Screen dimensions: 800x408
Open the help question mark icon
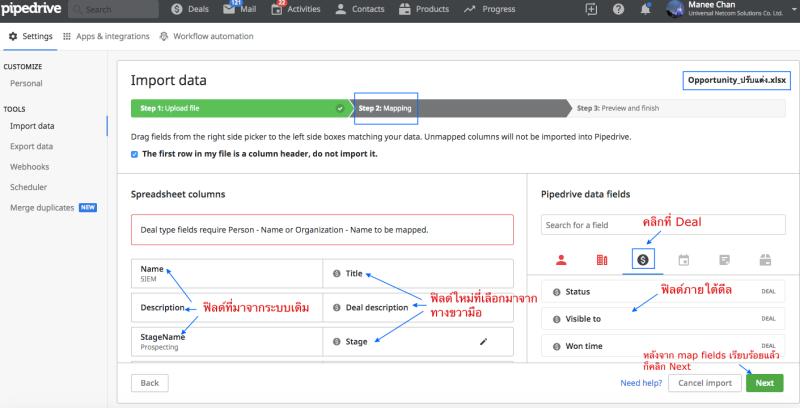click(x=618, y=9)
